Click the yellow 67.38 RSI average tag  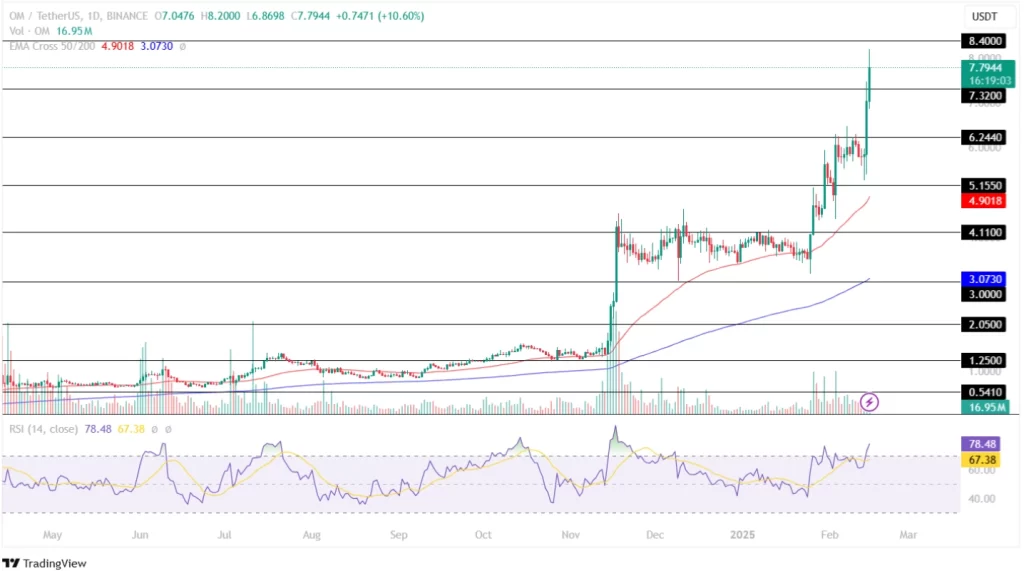tap(982, 460)
